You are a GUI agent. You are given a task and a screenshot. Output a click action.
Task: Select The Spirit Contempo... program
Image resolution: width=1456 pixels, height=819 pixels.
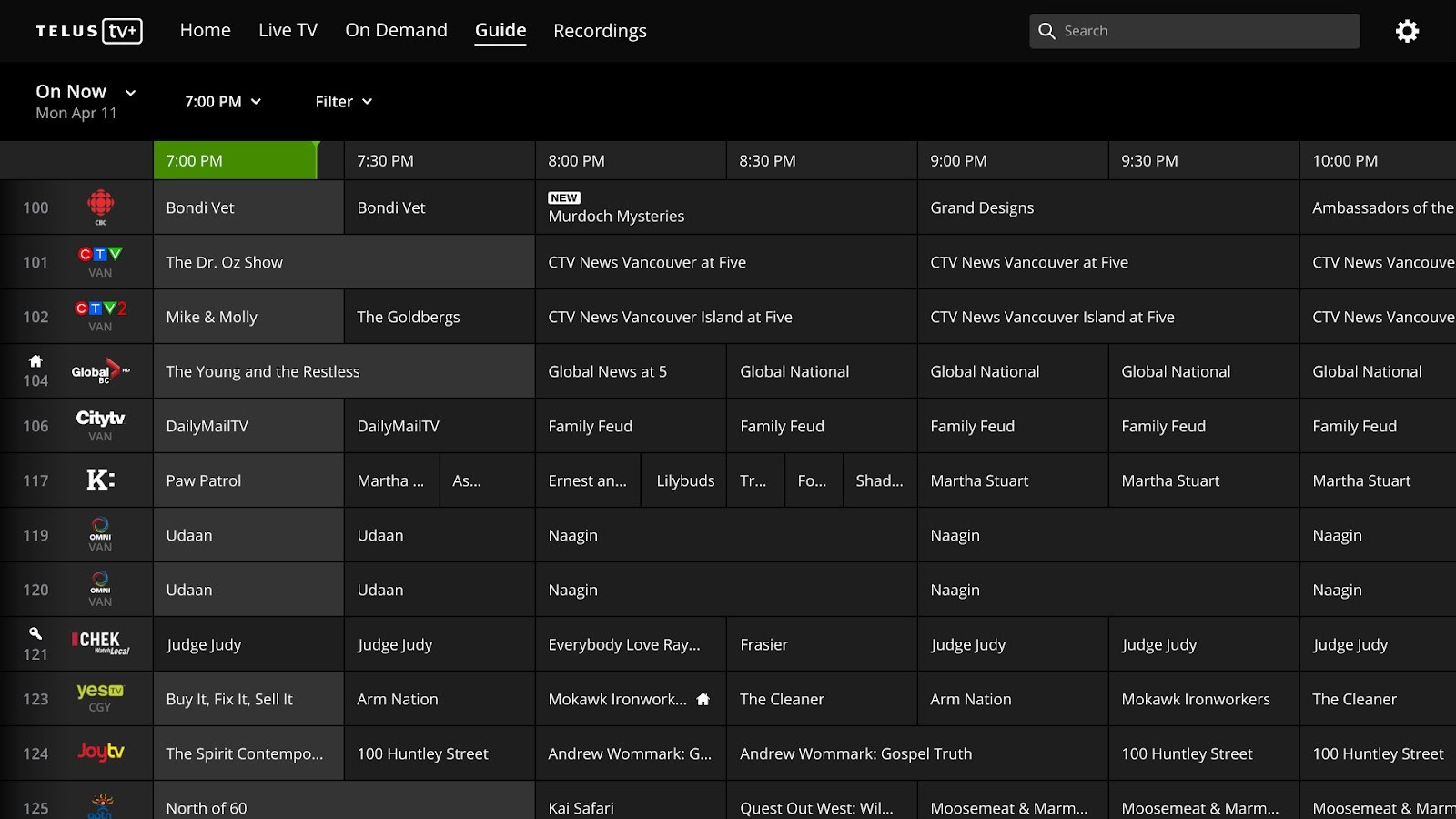click(248, 753)
